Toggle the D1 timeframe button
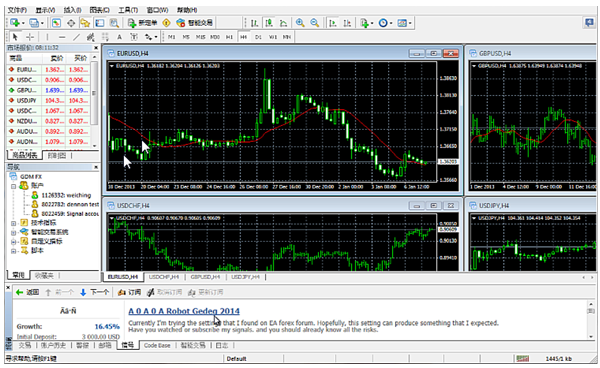 258,37
